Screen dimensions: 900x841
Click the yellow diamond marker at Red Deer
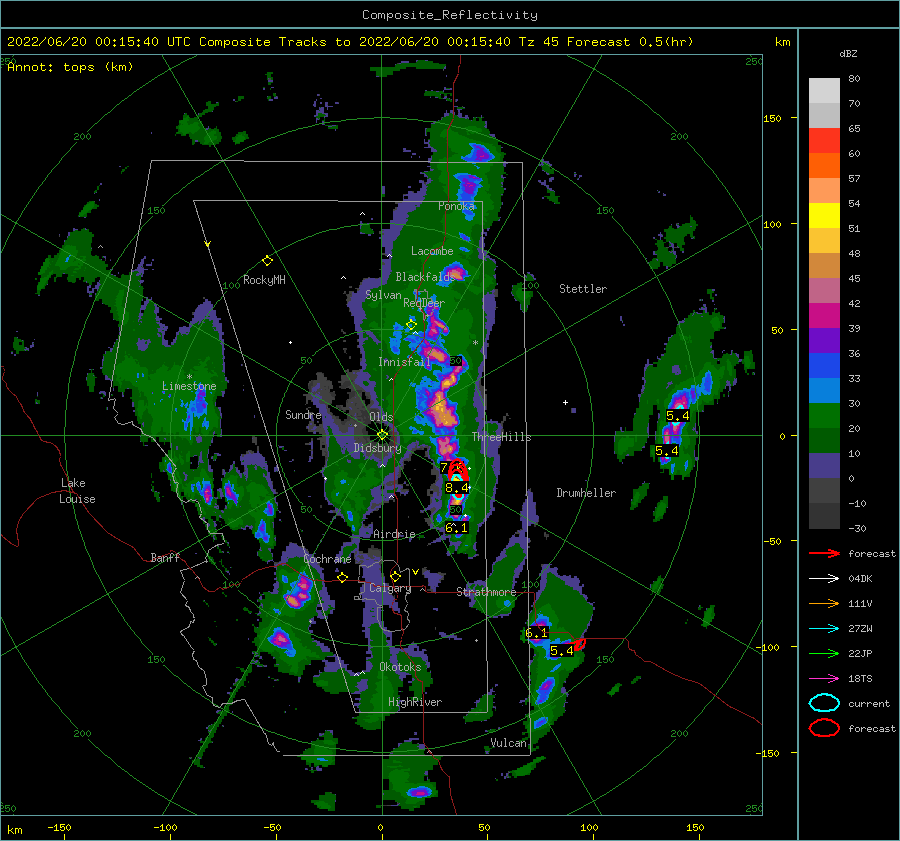pyautogui.click(x=411, y=325)
